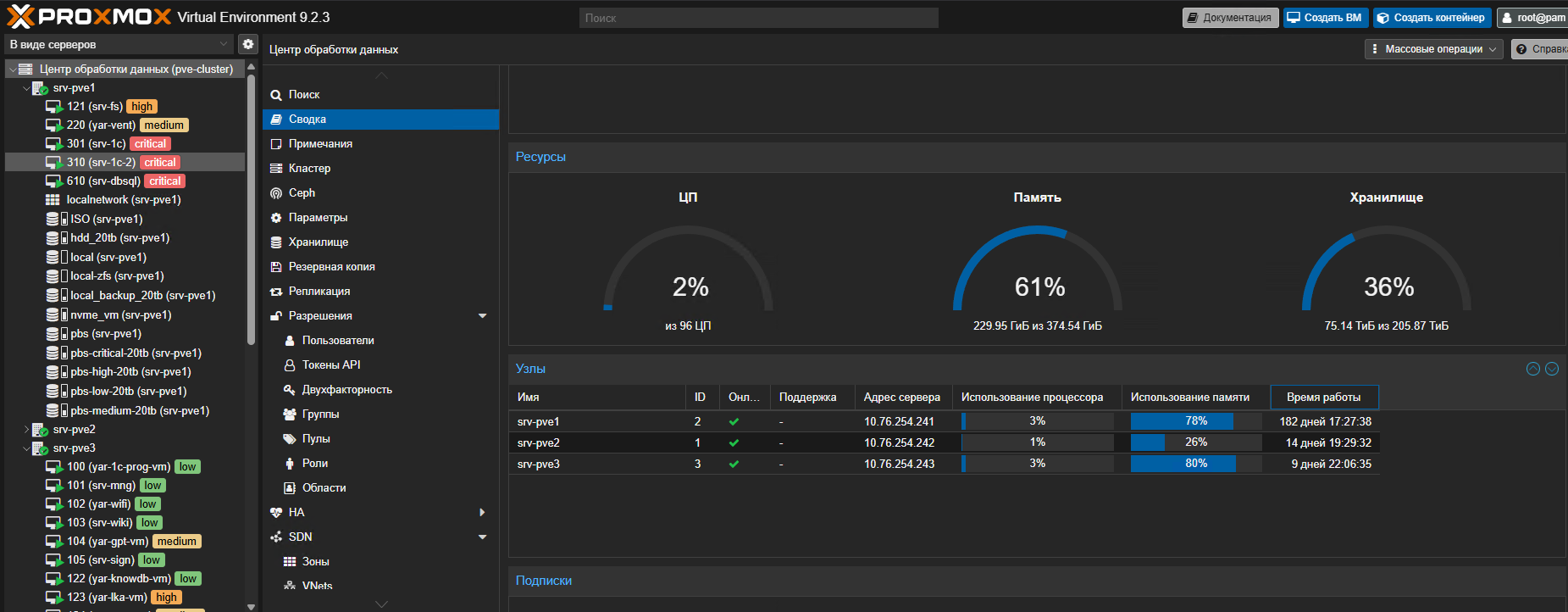Click the localnetwork (srv-pve1) grid icon
1568x612 pixels.
[x=53, y=200]
